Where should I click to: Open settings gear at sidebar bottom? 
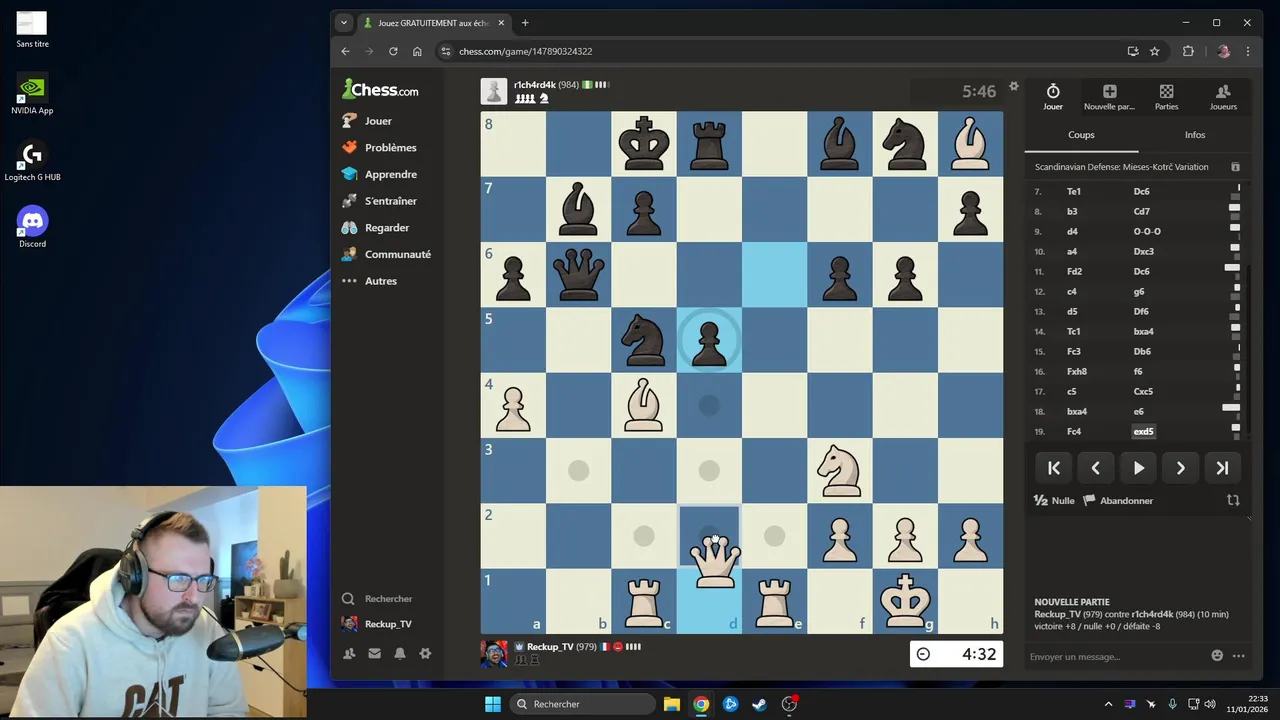click(x=425, y=653)
